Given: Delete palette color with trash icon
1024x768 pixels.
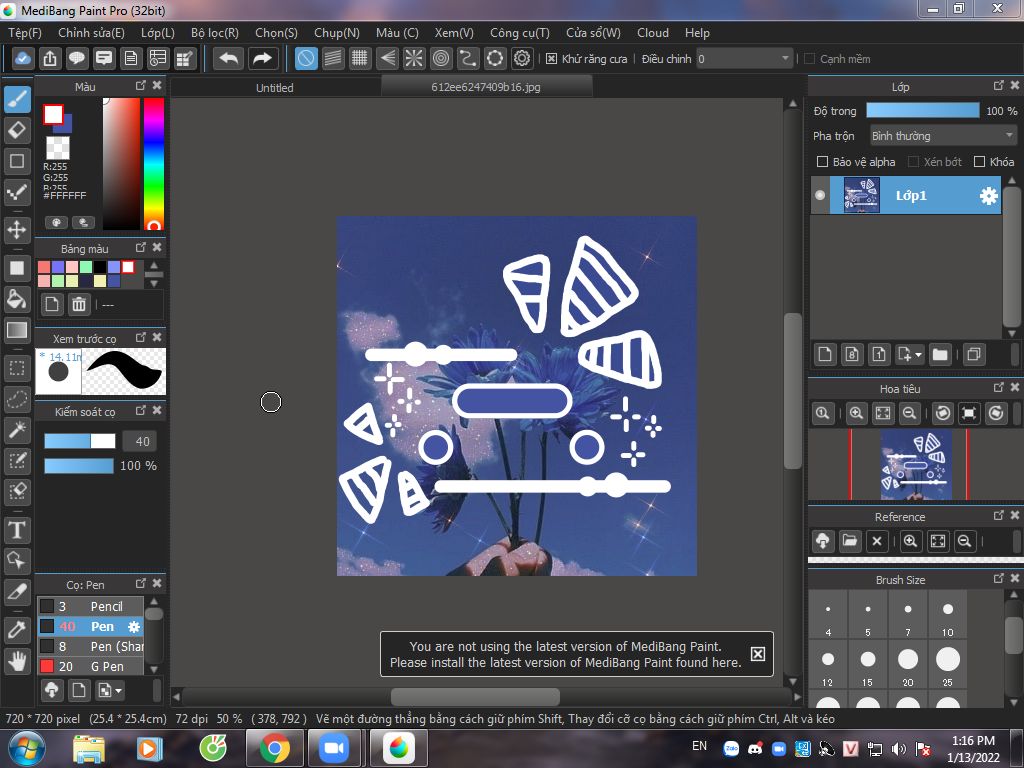Looking at the screenshot, I should point(79,304).
